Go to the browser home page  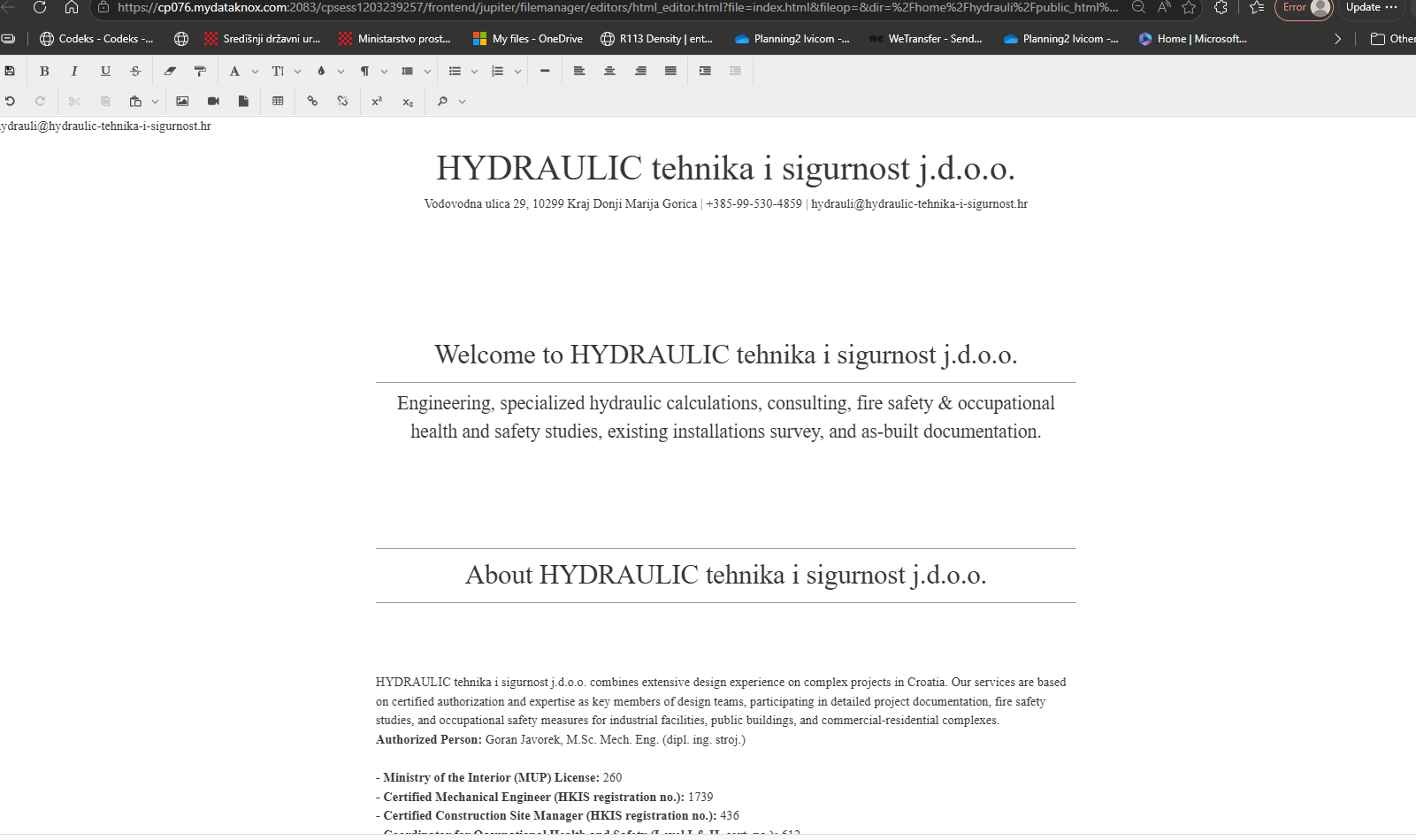pos(72,7)
